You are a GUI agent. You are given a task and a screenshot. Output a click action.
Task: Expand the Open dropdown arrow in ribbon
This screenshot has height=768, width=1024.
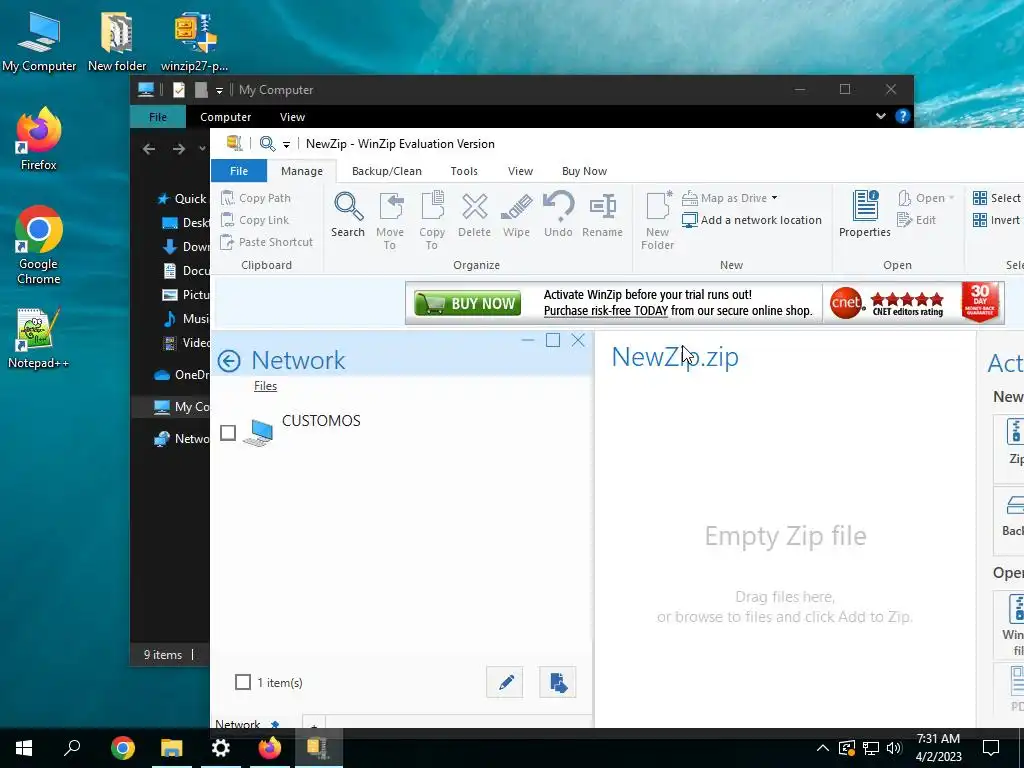952,198
